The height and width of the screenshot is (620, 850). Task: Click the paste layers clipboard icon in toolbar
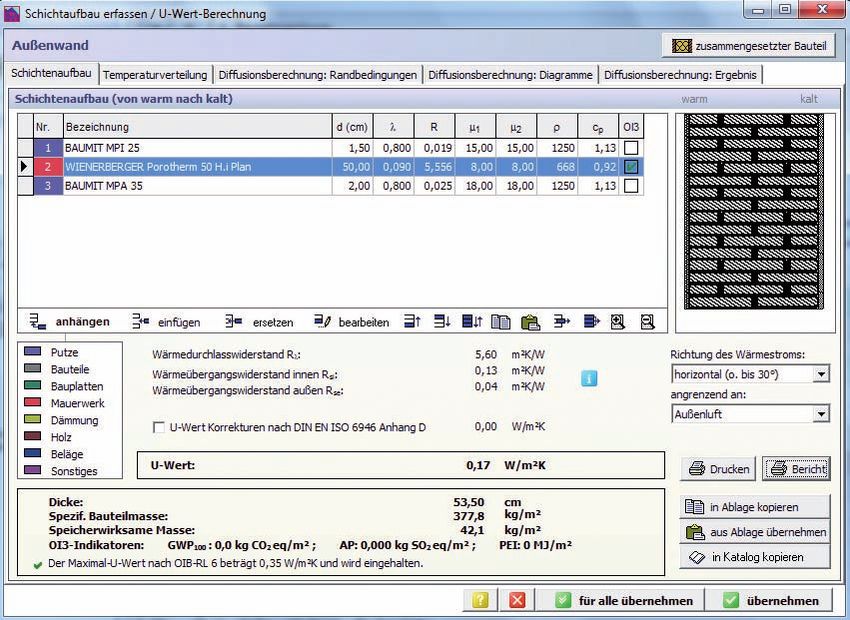(531, 322)
